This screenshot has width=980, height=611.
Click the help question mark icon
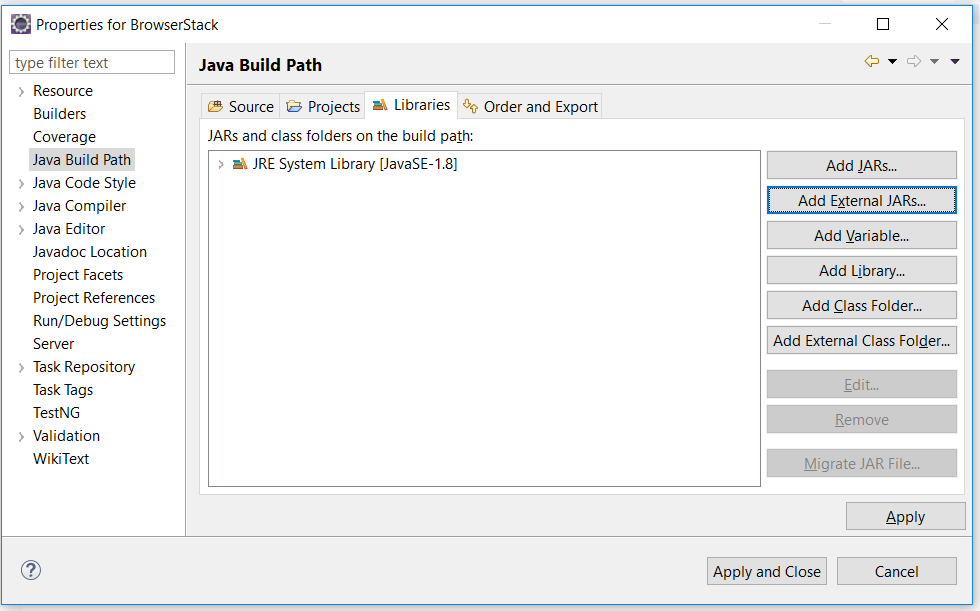(x=31, y=570)
